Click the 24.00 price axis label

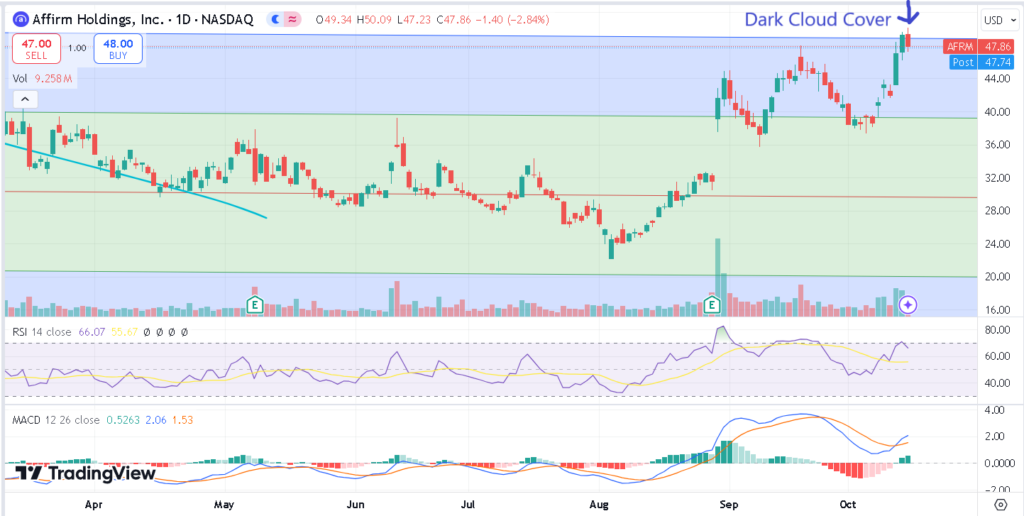(997, 244)
